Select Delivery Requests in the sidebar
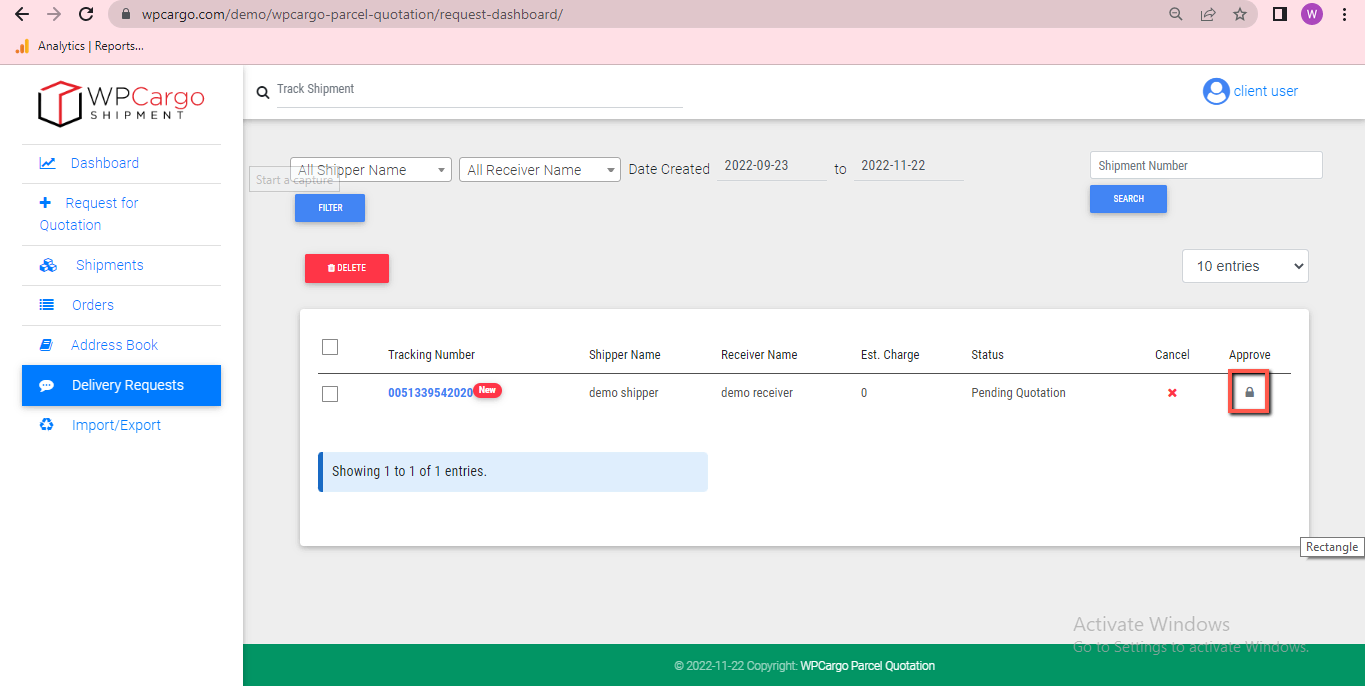Image resolution: width=1365 pixels, height=686 pixels. (121, 385)
